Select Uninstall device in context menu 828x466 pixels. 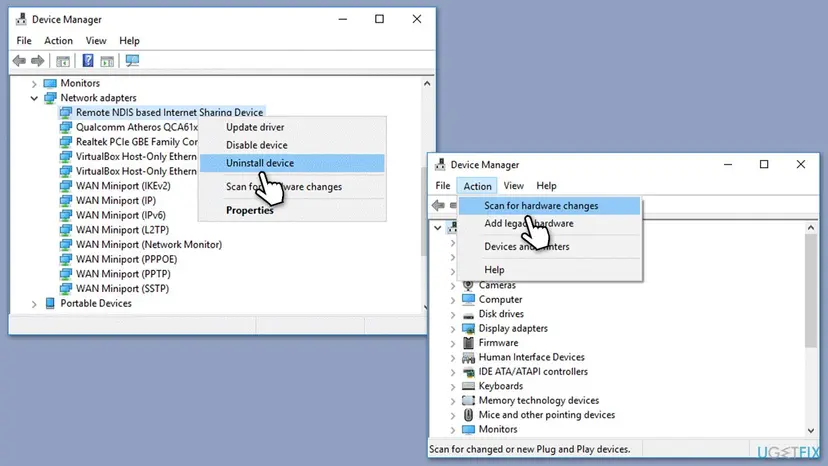292,163
